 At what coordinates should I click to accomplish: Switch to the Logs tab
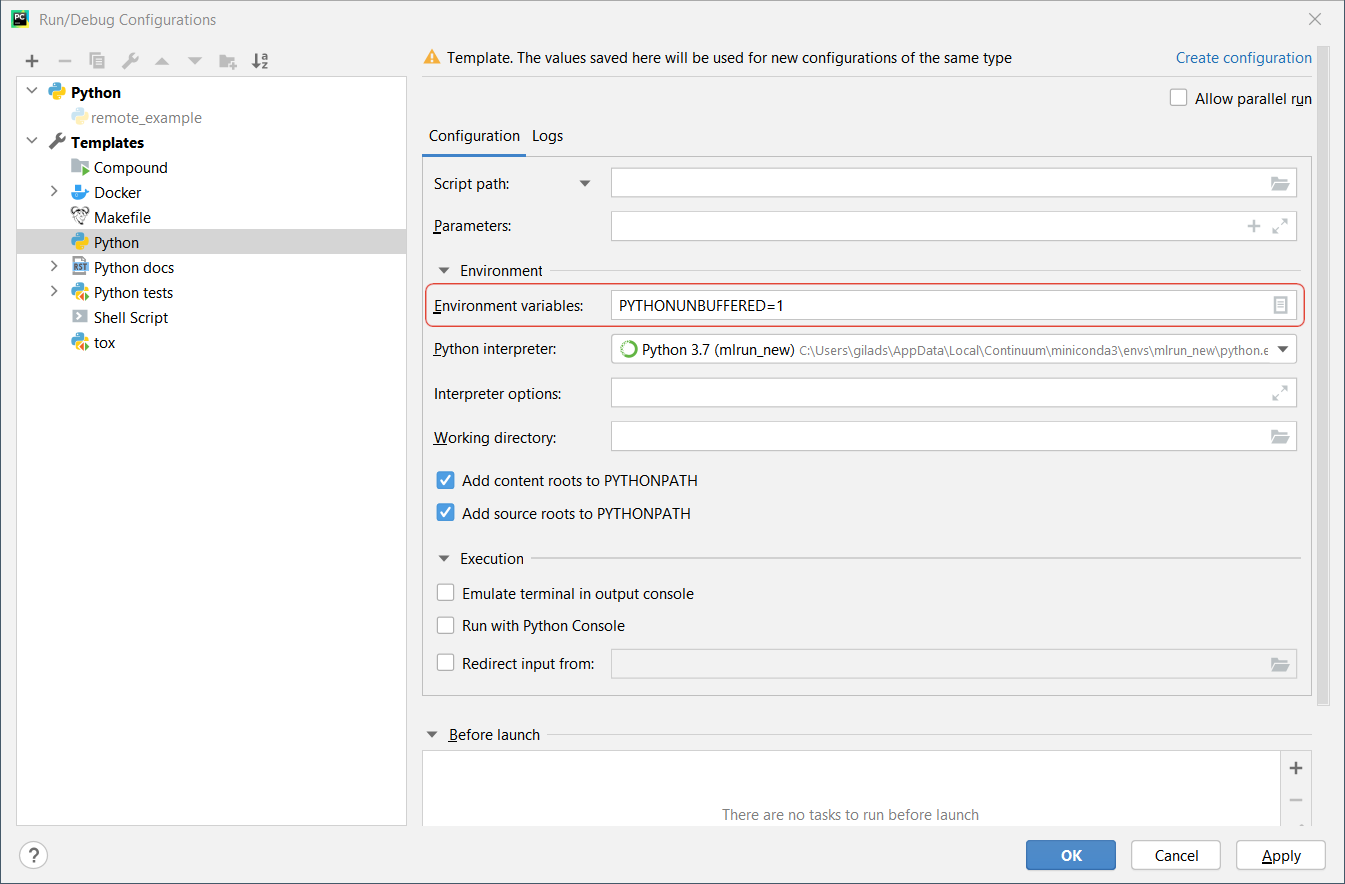tap(547, 136)
